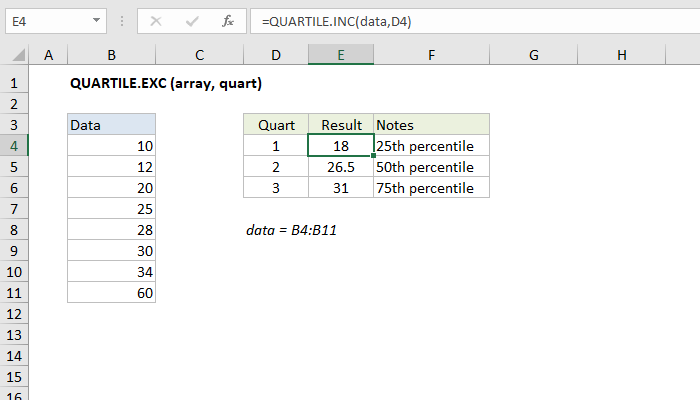Click the Cancel (X) formula icon
The width and height of the screenshot is (700, 400).
pos(156,21)
